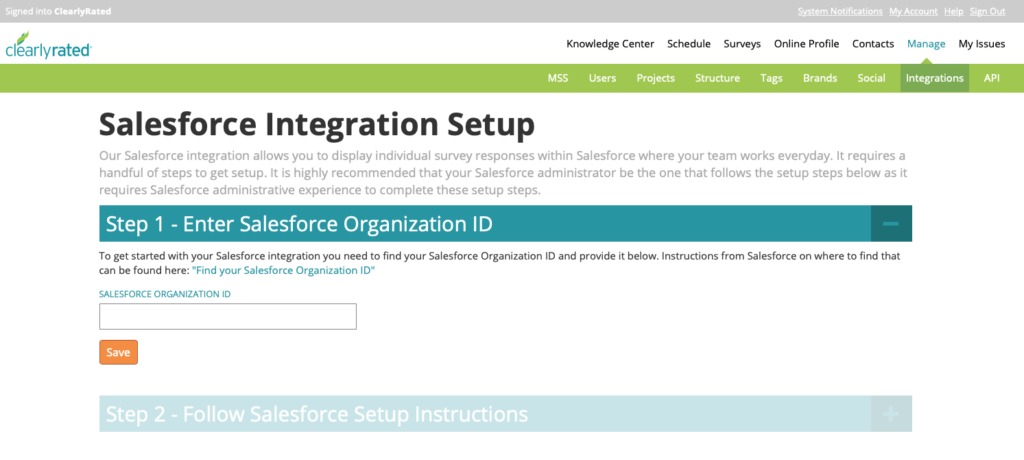The height and width of the screenshot is (460, 1024).
Task: Open My Account link
Action: pos(913,12)
